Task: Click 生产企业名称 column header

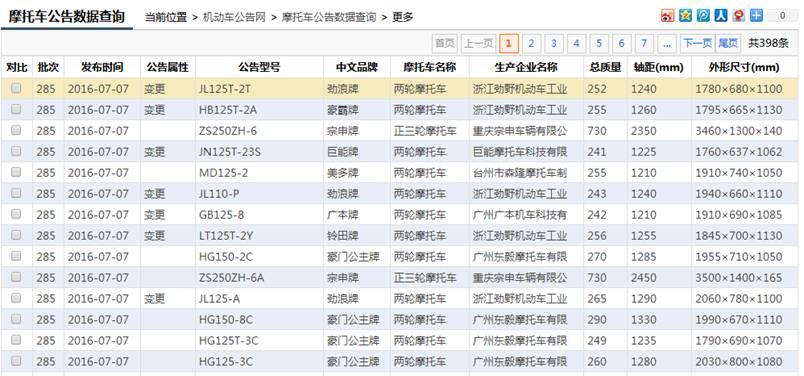Action: click(x=526, y=67)
